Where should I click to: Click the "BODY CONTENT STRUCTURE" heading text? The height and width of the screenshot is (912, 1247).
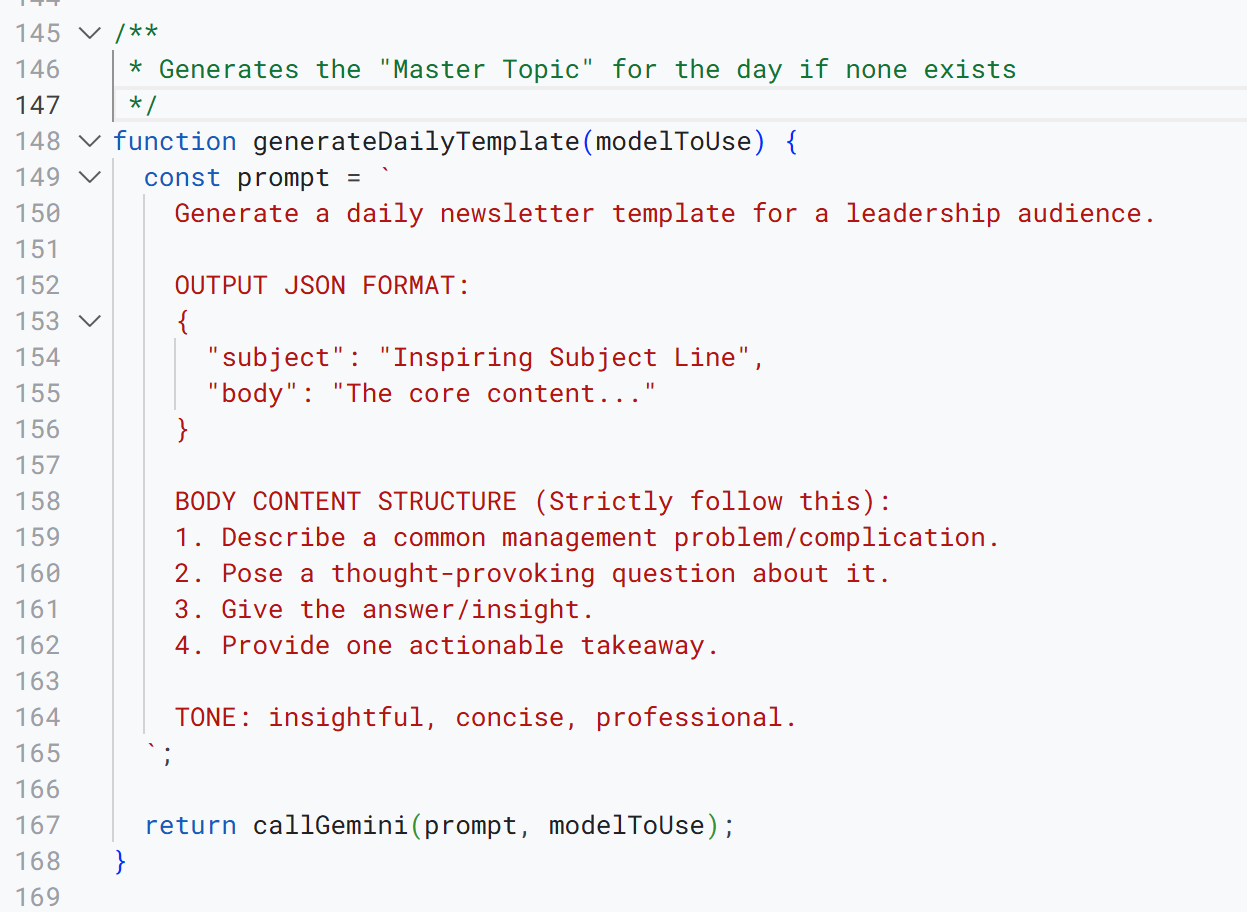pos(346,501)
